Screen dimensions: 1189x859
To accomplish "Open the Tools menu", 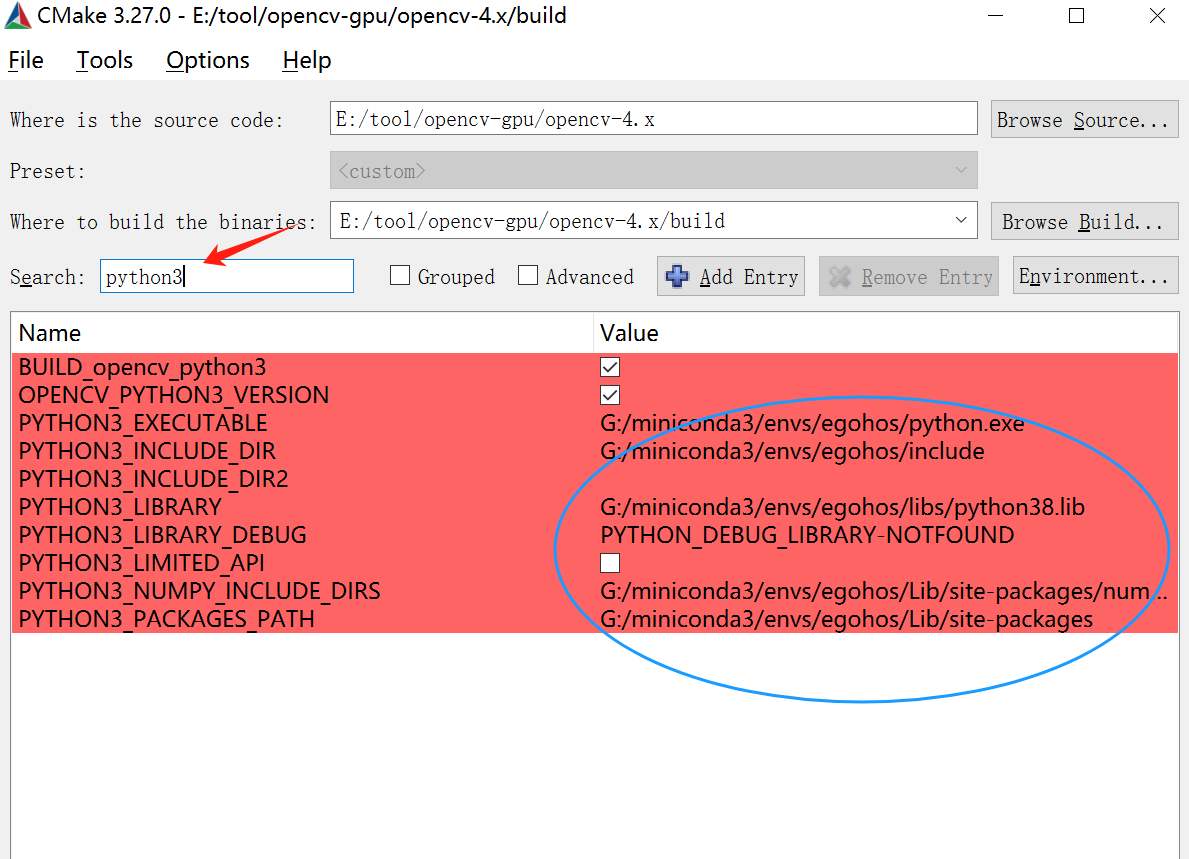I will pyautogui.click(x=105, y=60).
